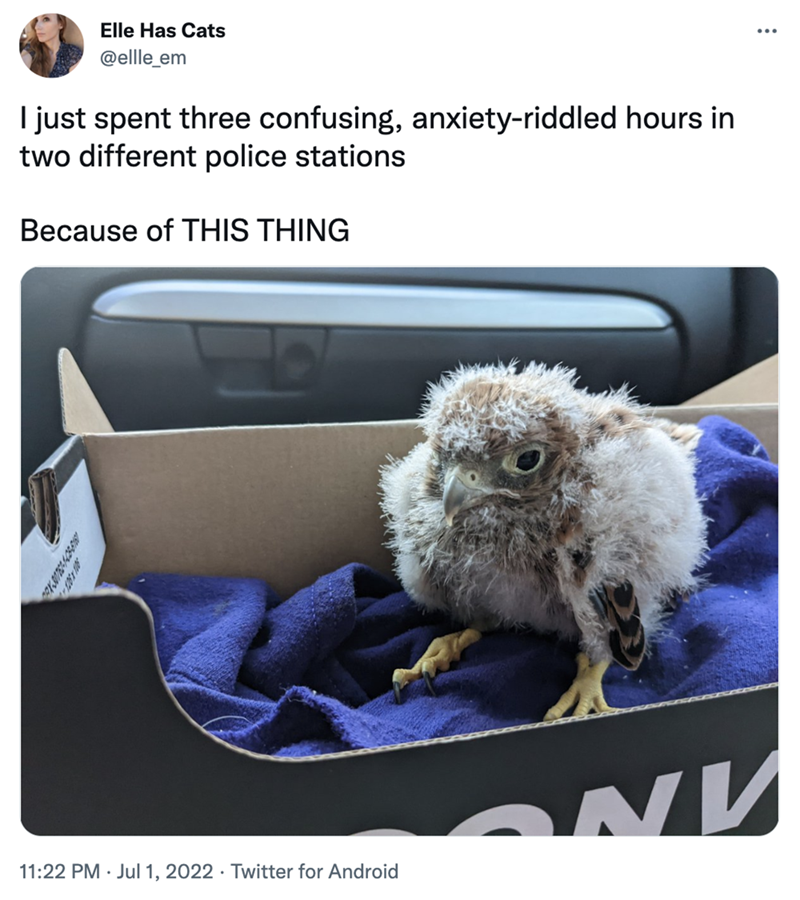
Task: Click Elle Has Cats profile avatar
Action: pos(52,46)
